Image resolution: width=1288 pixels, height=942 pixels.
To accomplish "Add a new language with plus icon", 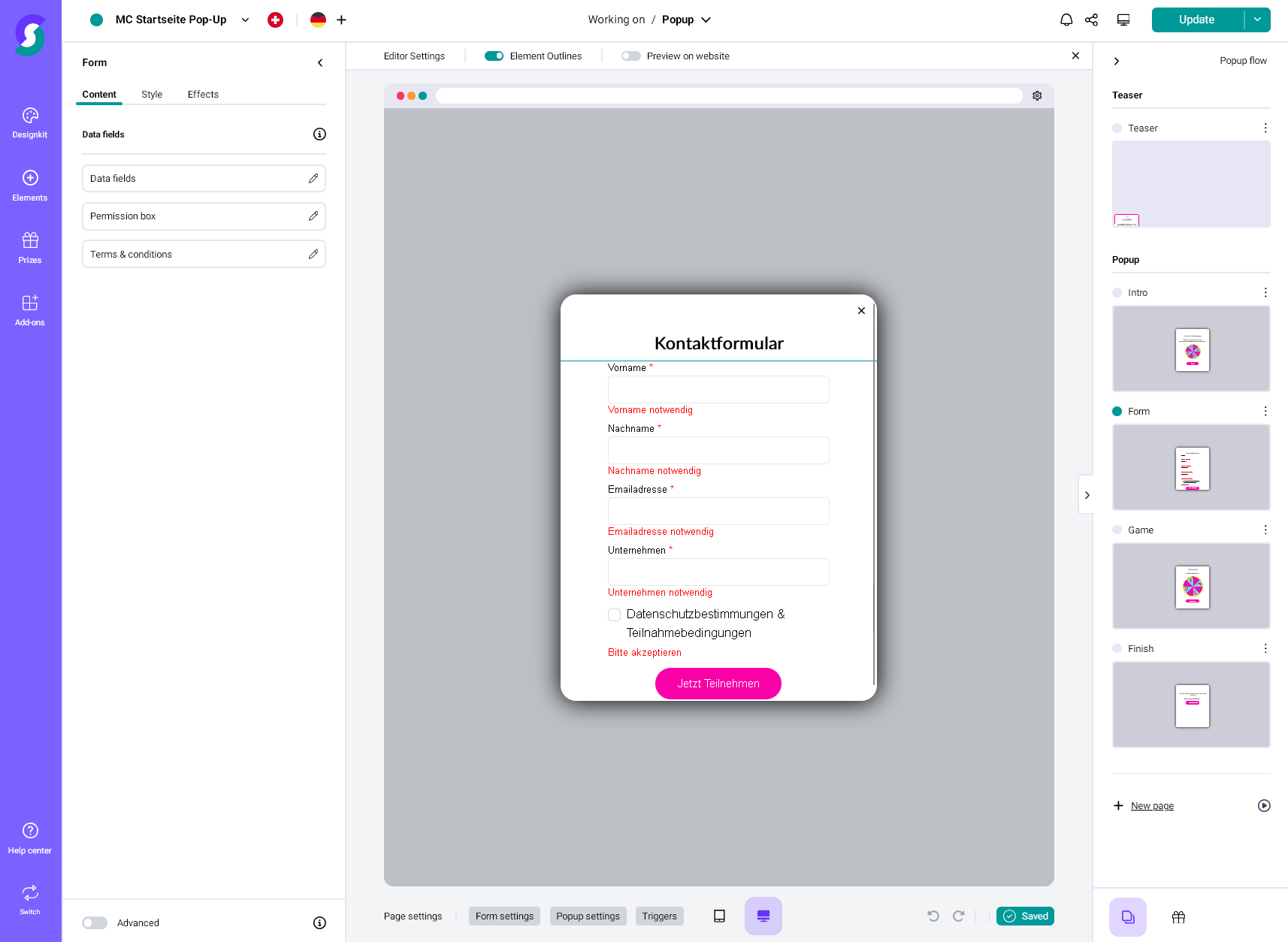I will coord(341,20).
